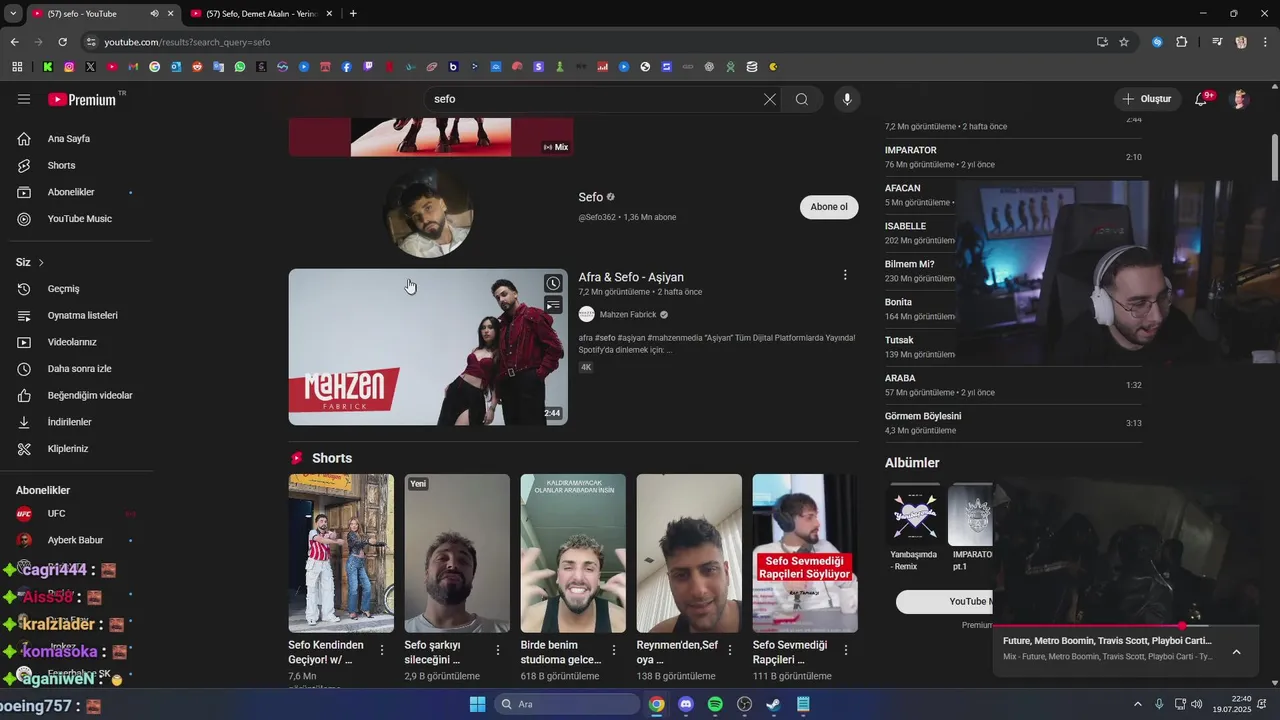
Task: Open options for Birde benim studioma short
Action: pos(614,650)
